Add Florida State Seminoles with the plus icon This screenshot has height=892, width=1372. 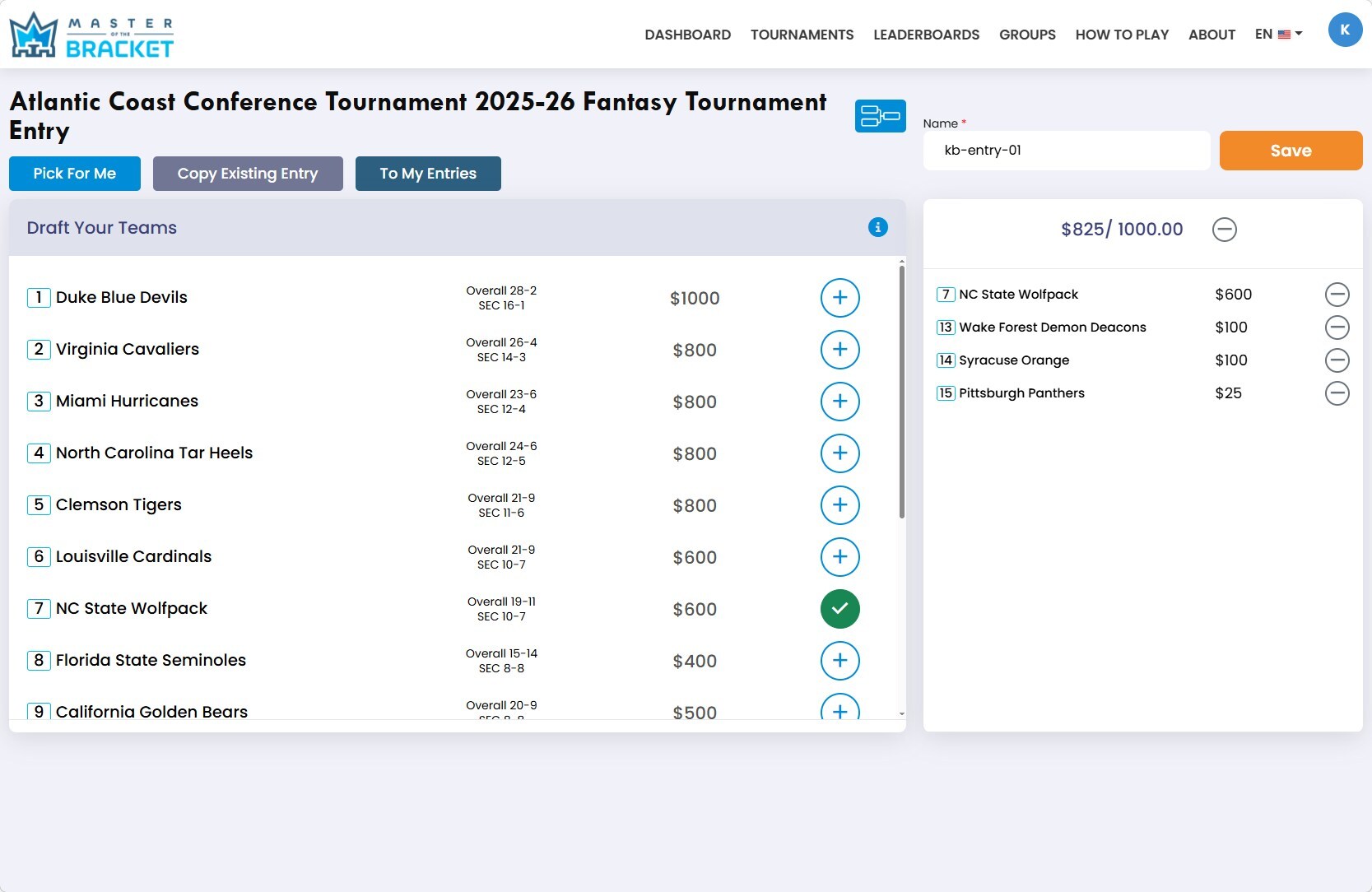[839, 661]
